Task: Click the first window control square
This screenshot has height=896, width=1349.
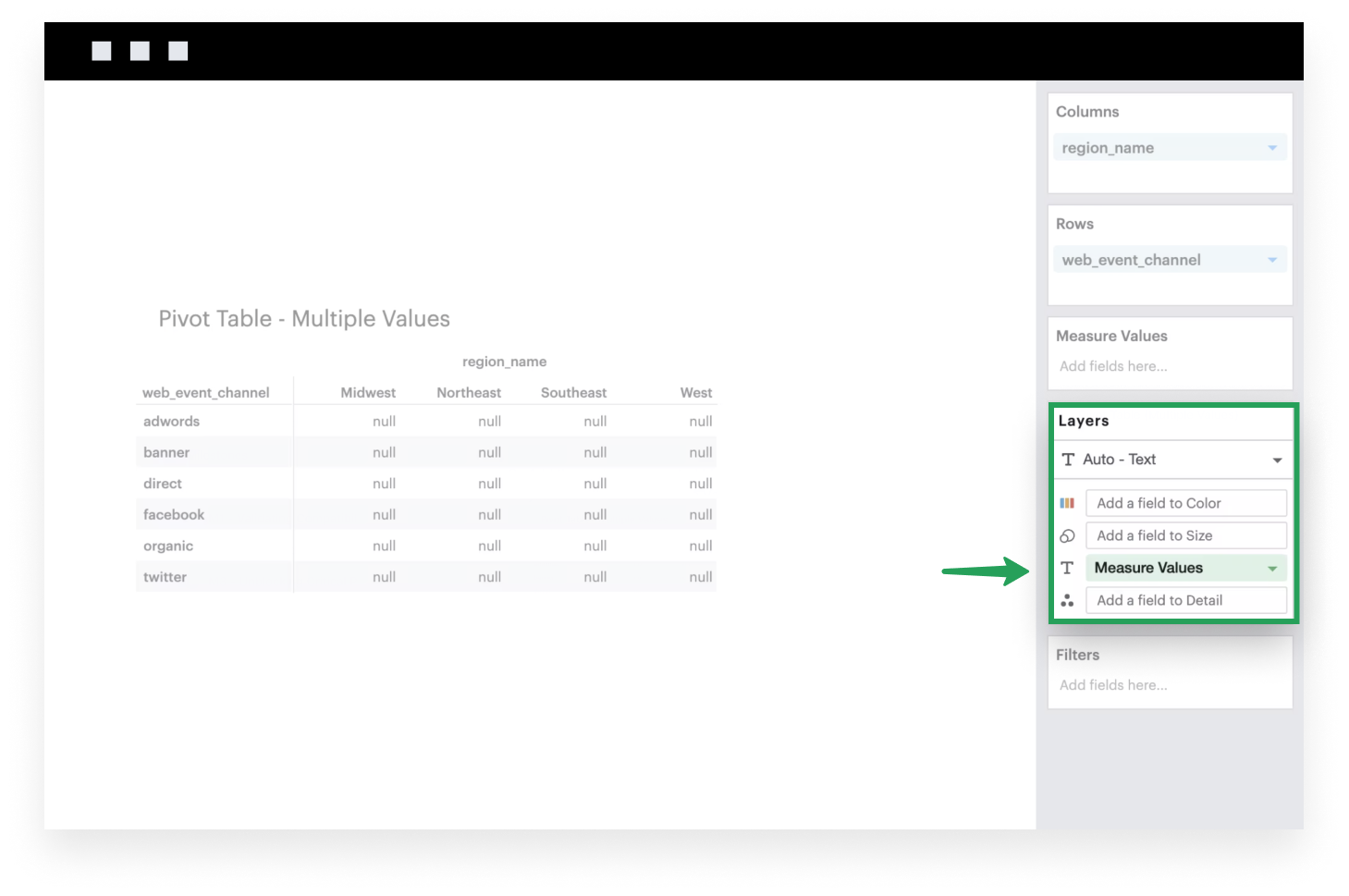Action: tap(102, 50)
